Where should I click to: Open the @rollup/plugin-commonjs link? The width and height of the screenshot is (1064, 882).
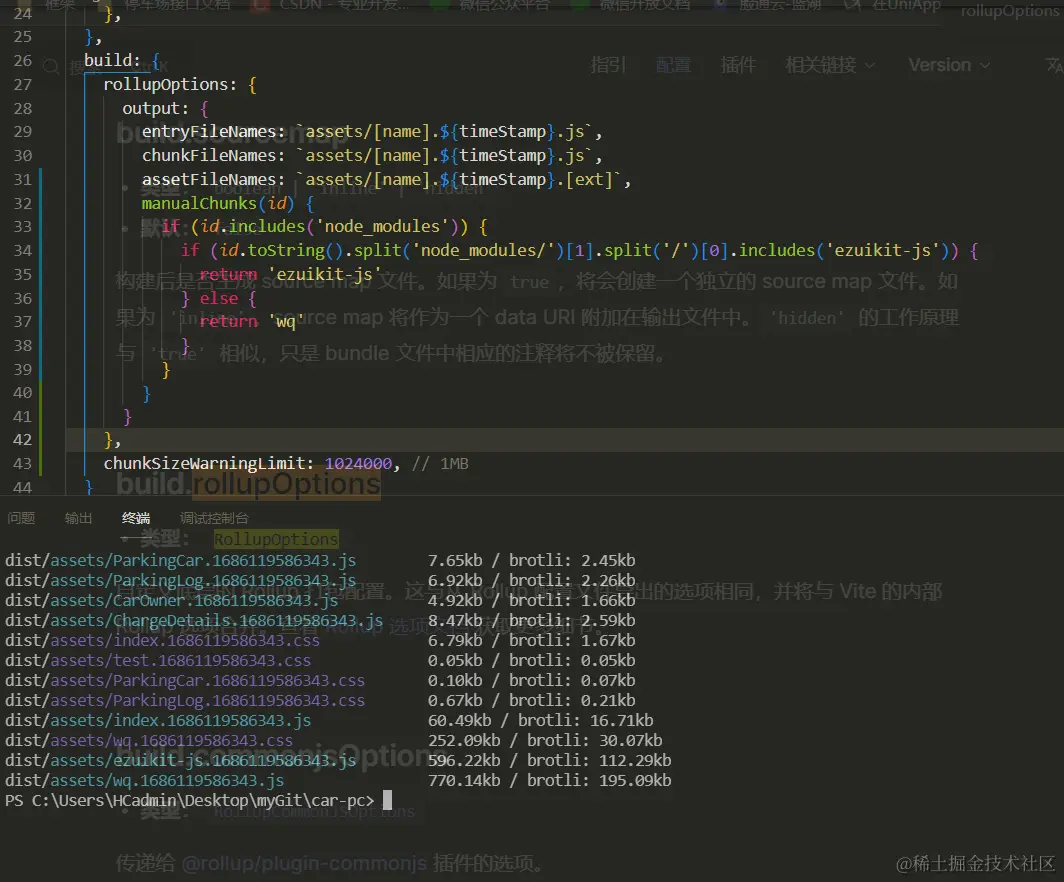pos(305,863)
